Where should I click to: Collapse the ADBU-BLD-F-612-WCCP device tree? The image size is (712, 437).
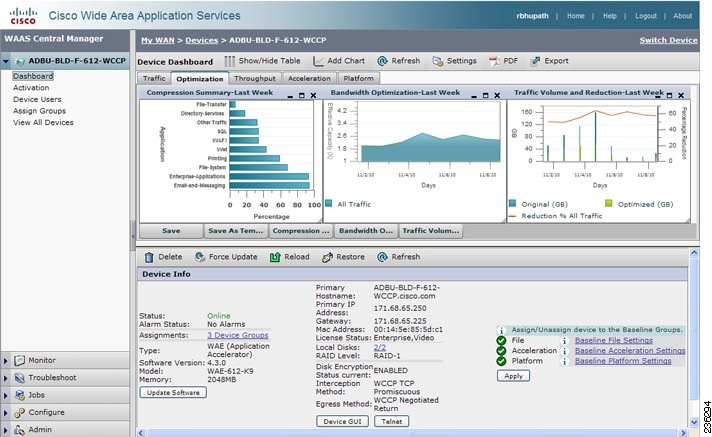click(6, 61)
